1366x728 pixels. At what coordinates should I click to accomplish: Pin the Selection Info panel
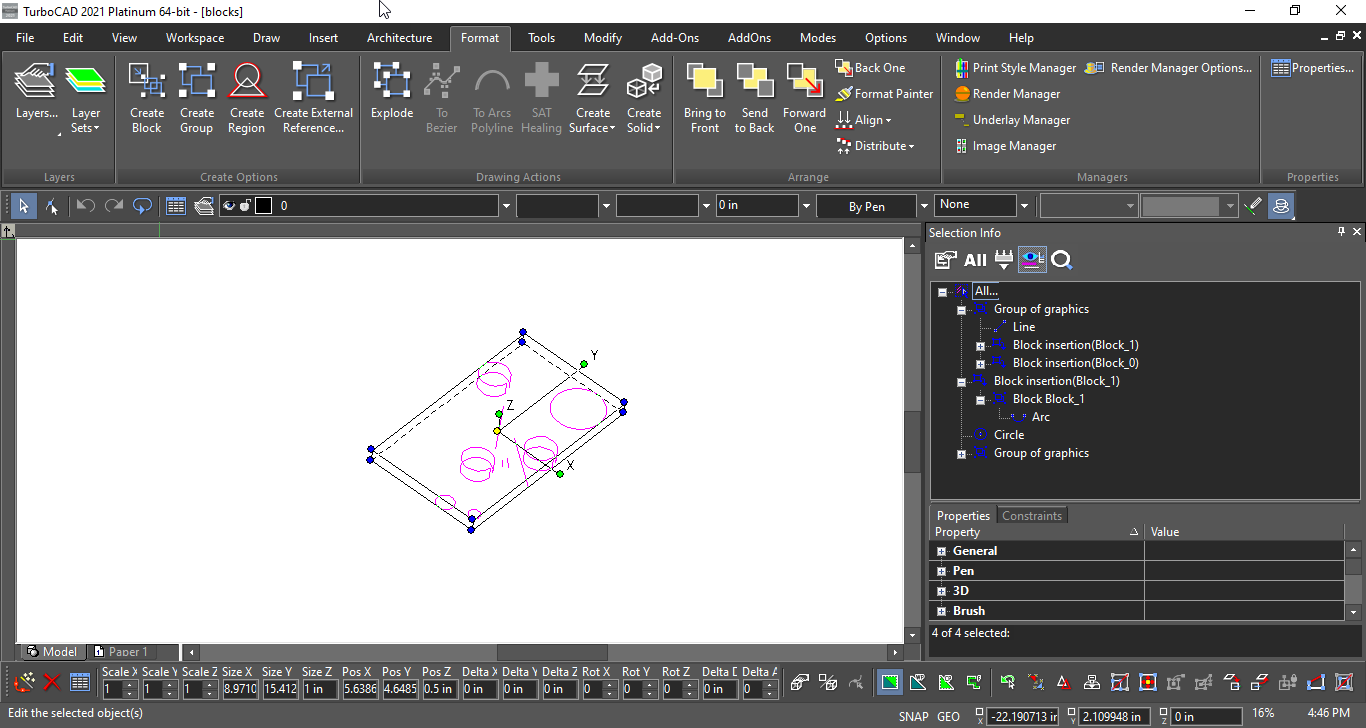[1342, 232]
